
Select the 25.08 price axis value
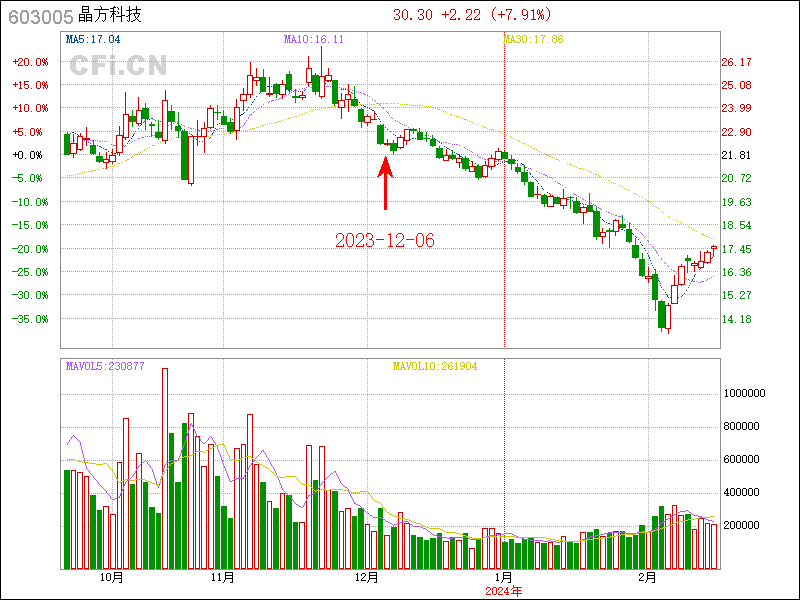(736, 85)
